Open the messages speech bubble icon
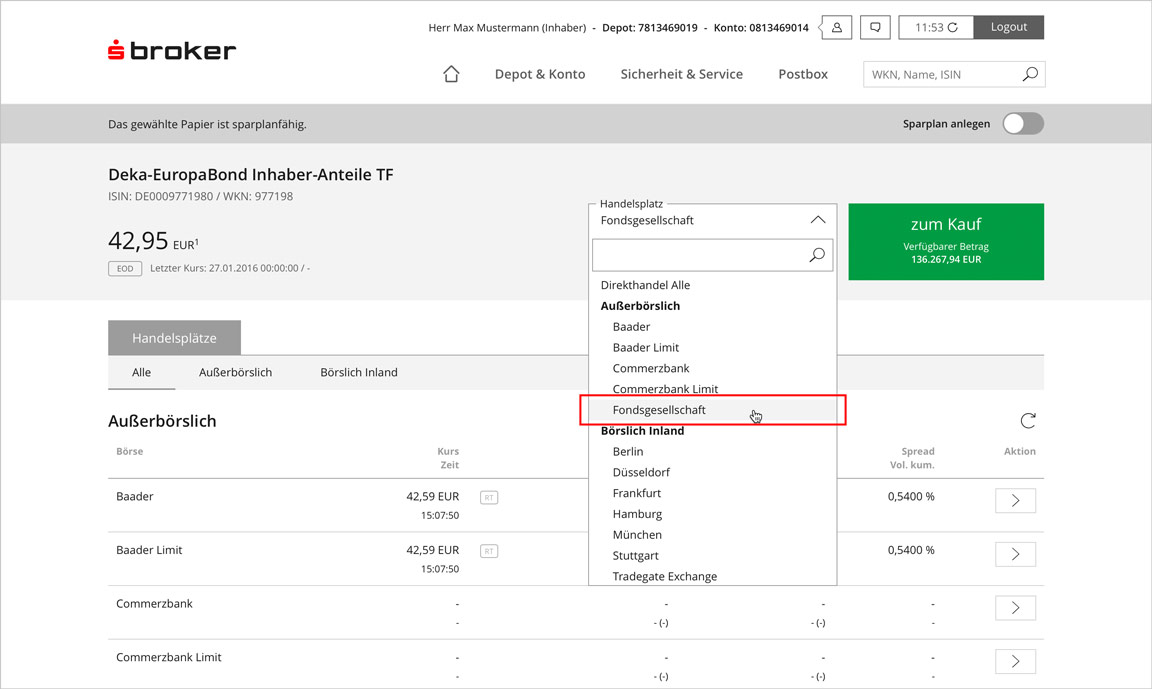1152x689 pixels. 875,27
